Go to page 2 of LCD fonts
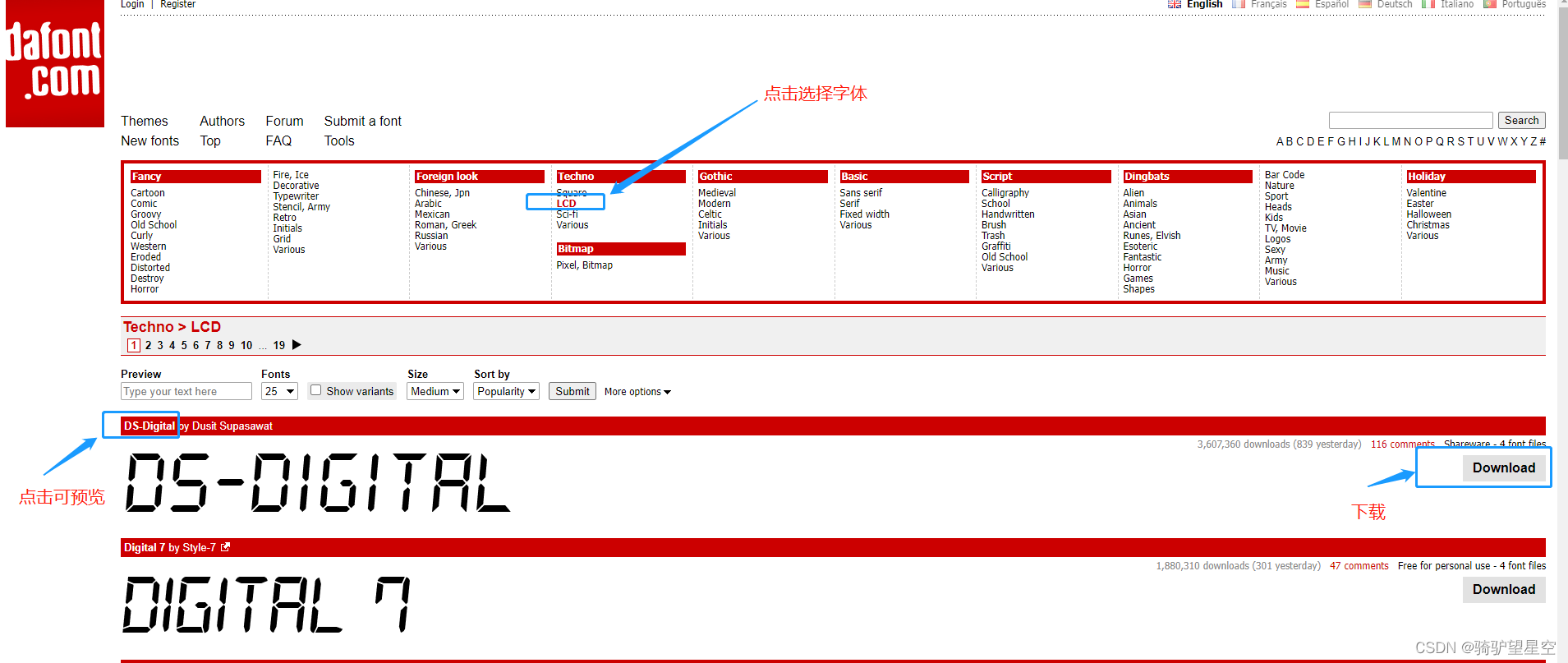 pyautogui.click(x=148, y=345)
